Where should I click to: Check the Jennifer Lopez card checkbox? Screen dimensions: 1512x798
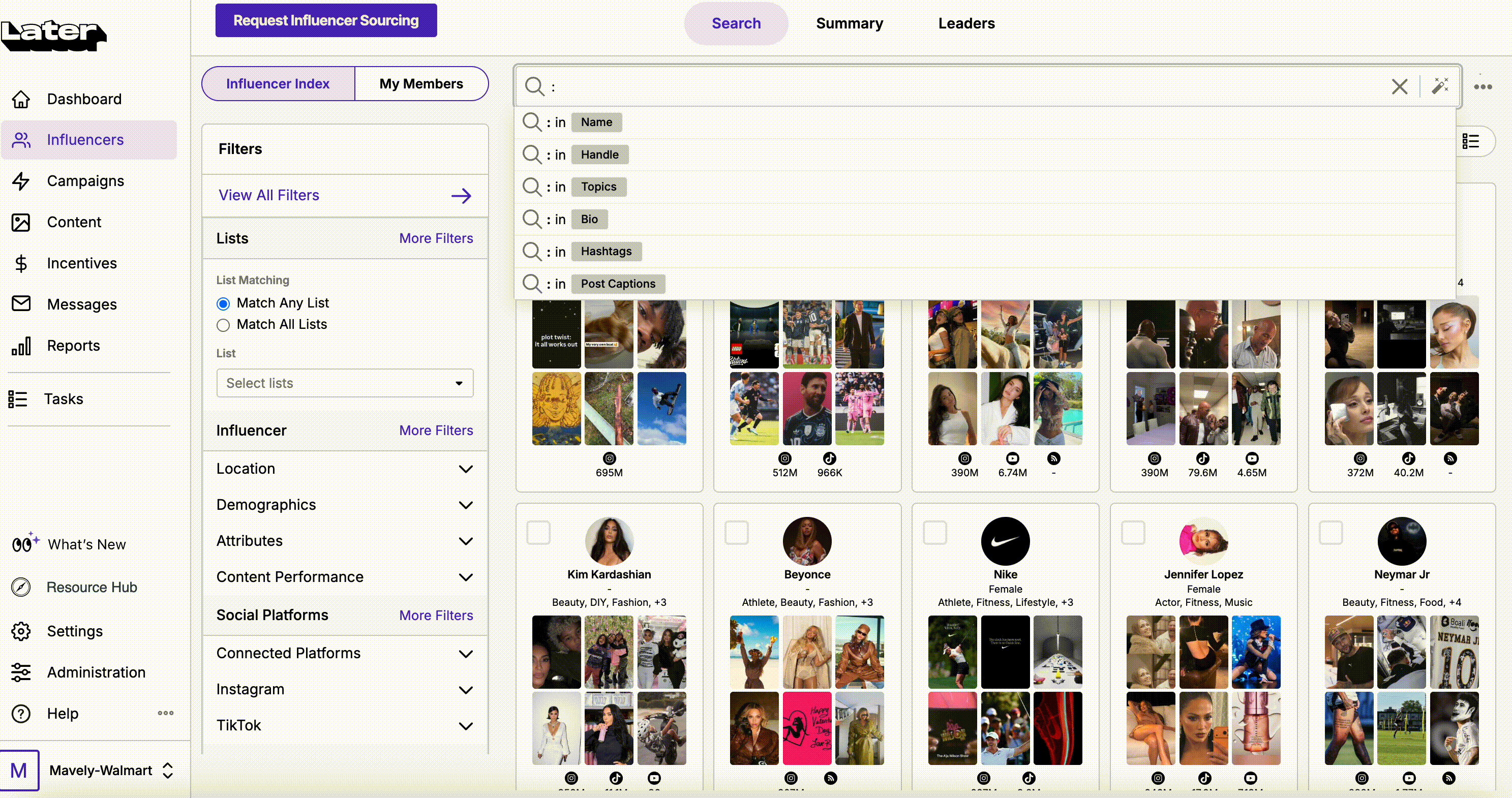(x=1133, y=533)
